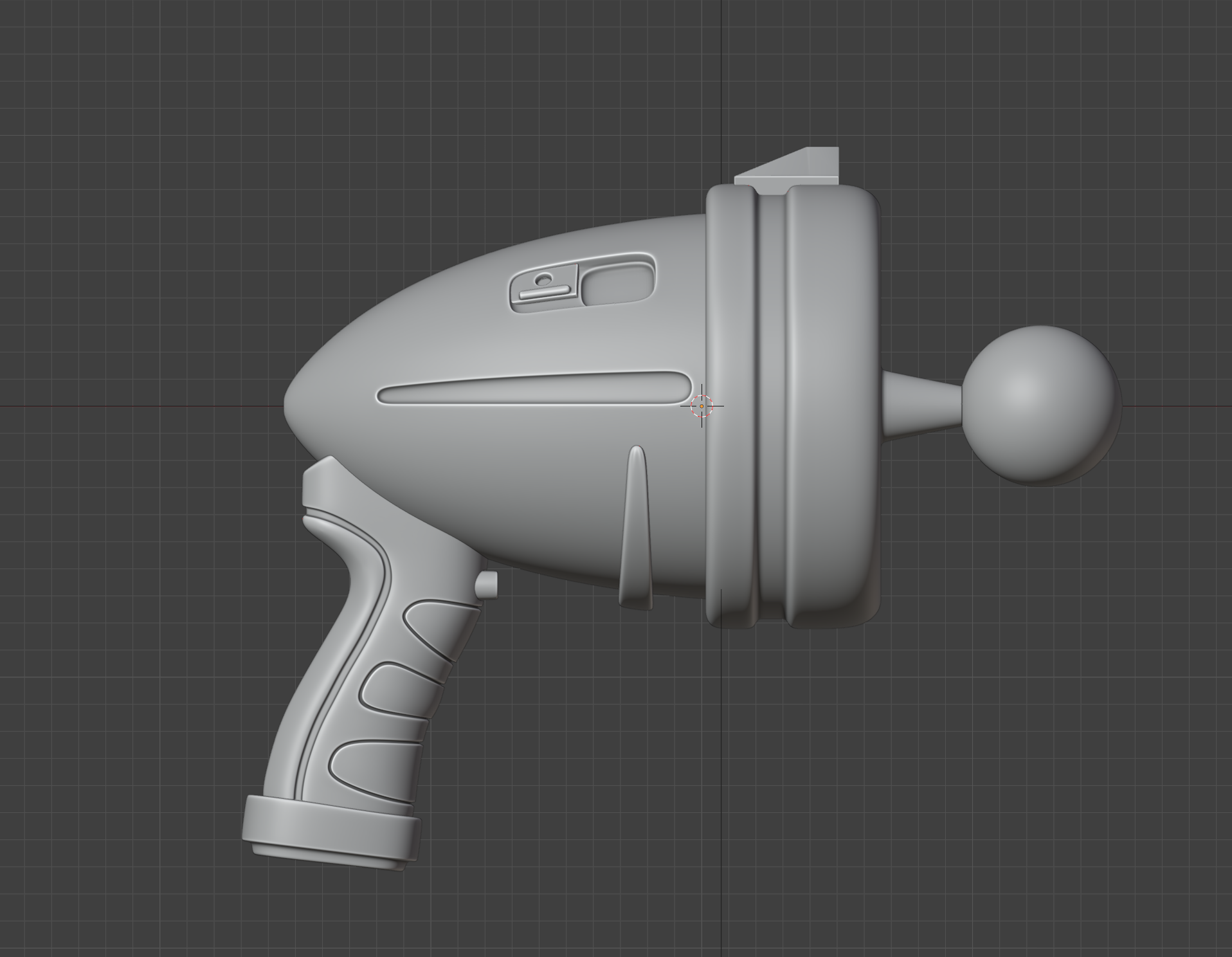This screenshot has height=957, width=1232.
Task: Select the vertical fin under the gun body
Action: [x=635, y=527]
